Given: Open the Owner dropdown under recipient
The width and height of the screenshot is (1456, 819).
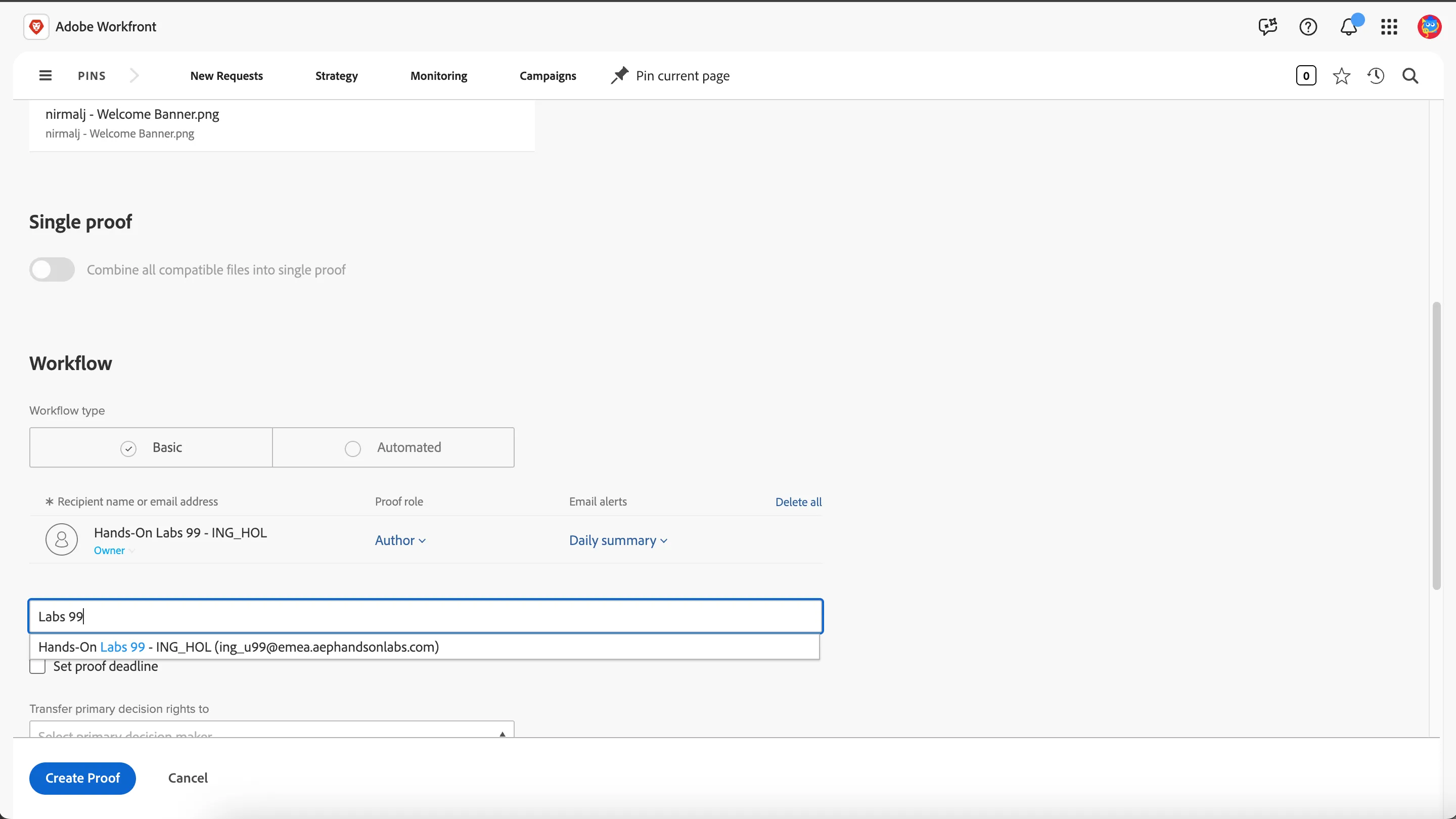Looking at the screenshot, I should click(114, 551).
